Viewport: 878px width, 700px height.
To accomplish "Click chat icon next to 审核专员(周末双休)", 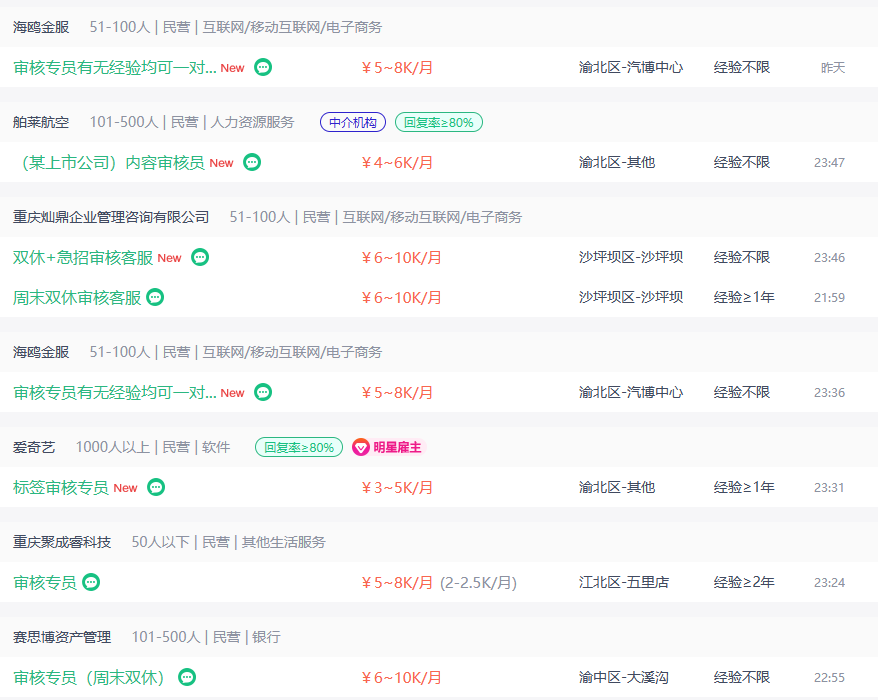I will [x=187, y=677].
